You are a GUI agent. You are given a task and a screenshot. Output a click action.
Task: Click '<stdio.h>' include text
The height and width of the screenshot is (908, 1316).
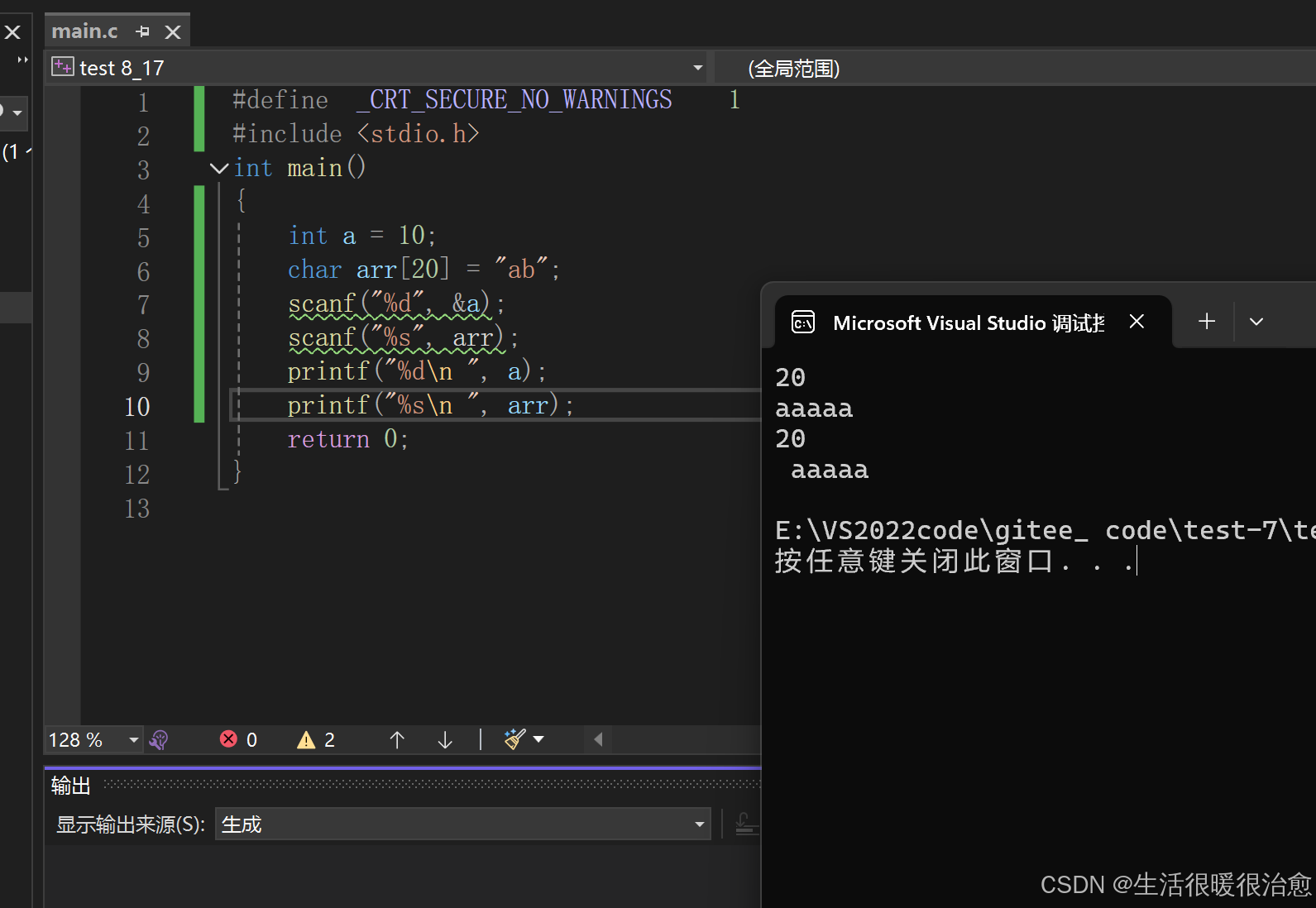(x=419, y=134)
